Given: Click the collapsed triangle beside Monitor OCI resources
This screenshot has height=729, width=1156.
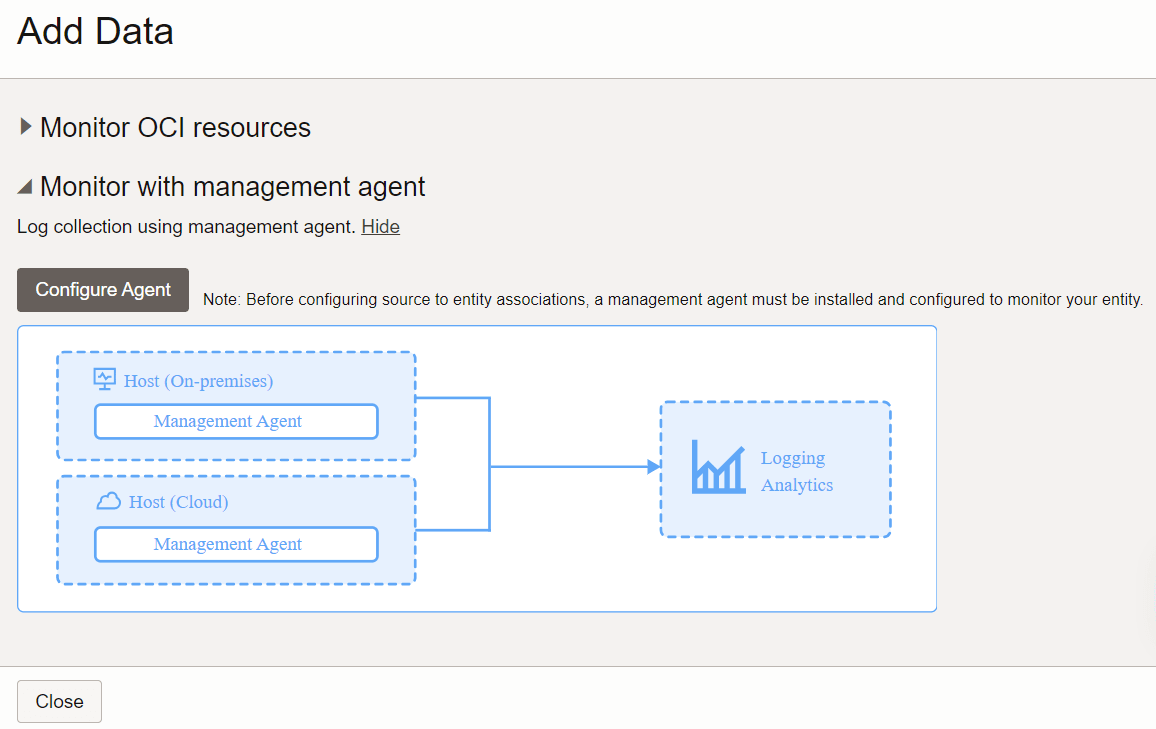Looking at the screenshot, I should [x=23, y=127].
